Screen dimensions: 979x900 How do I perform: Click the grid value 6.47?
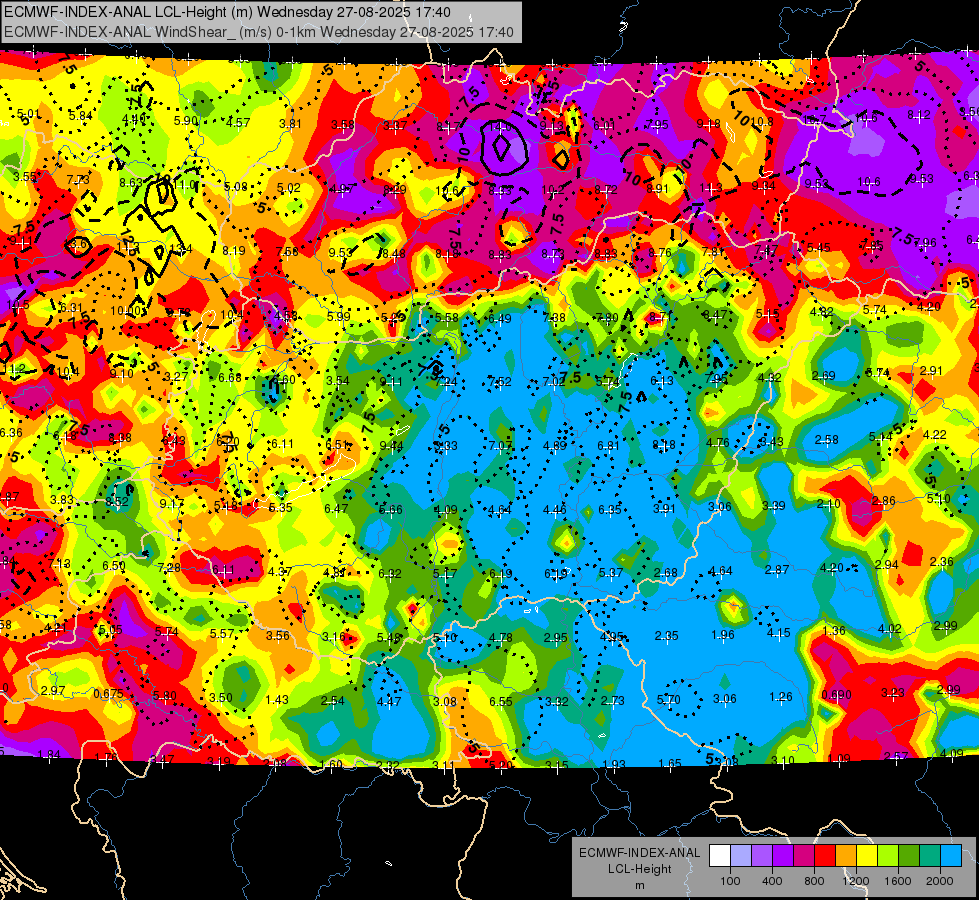[x=336, y=508]
